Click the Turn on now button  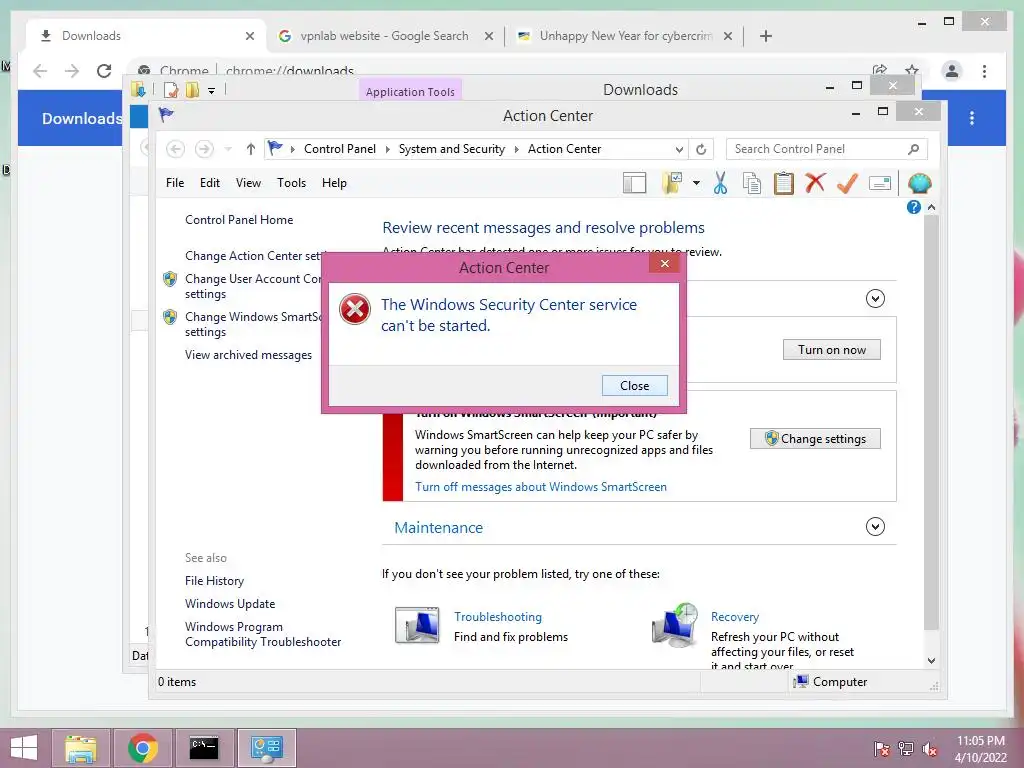[x=831, y=349]
